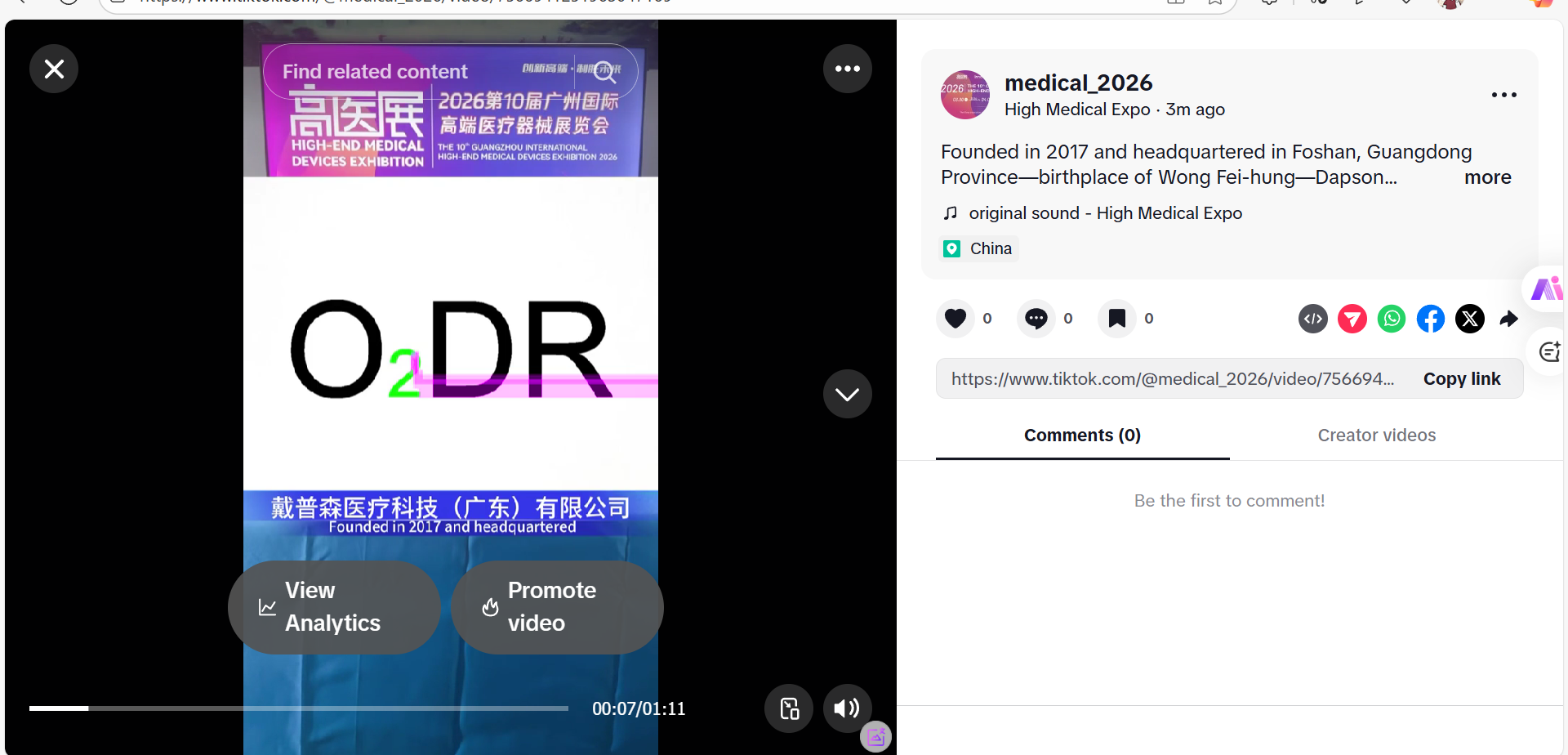
Task: Switch to Creator videos tab
Action: click(x=1376, y=436)
